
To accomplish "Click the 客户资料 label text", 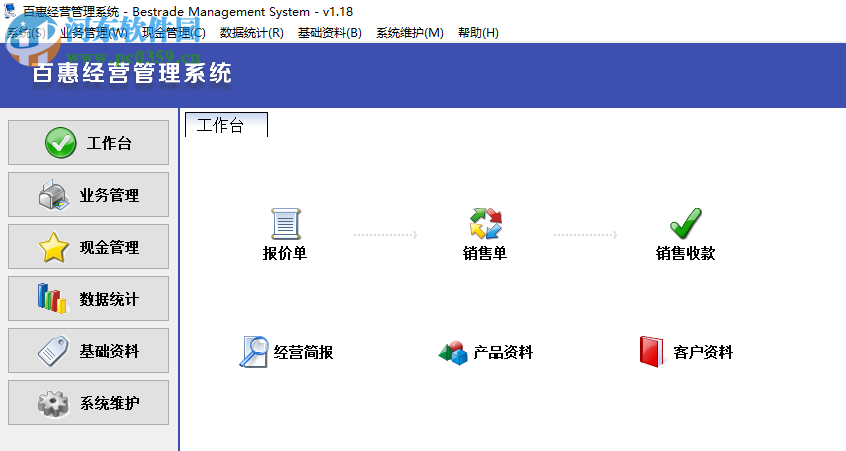I will pos(703,352).
